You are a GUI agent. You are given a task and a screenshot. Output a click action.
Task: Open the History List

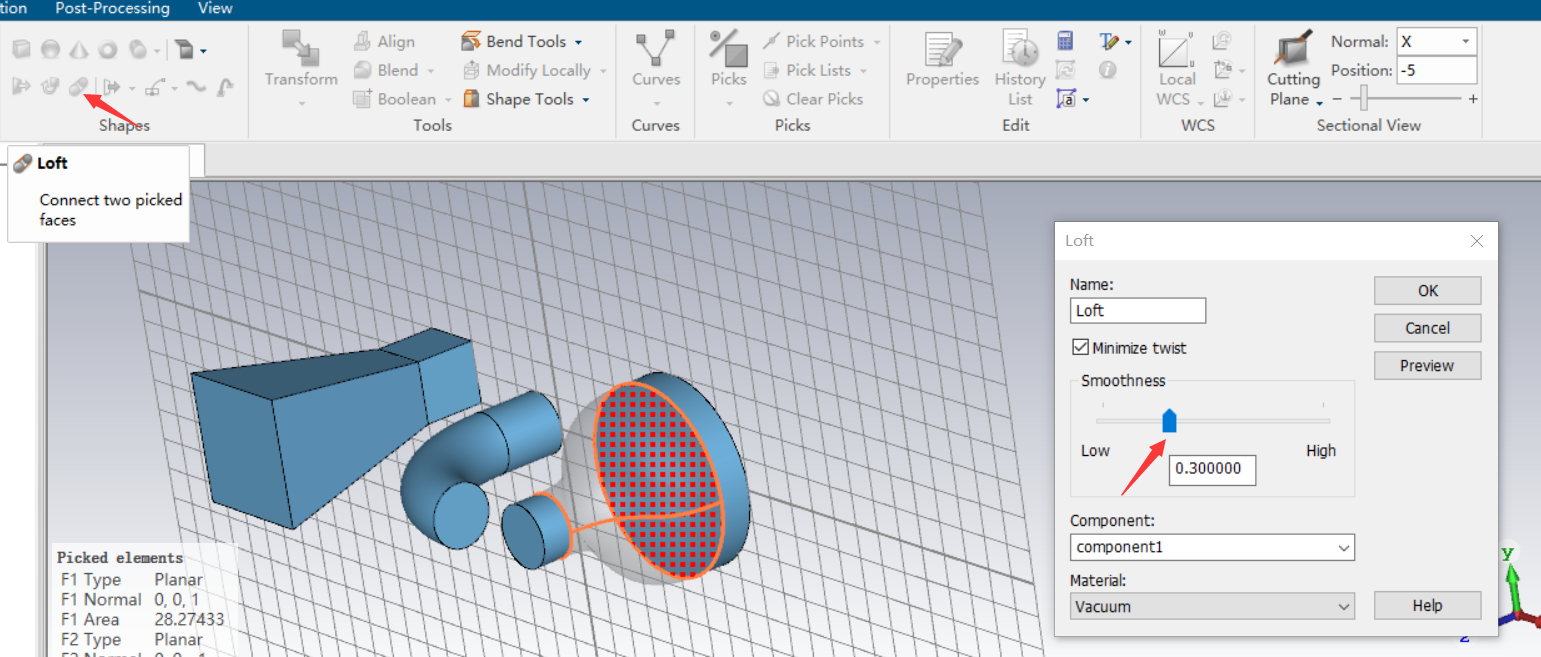point(1020,68)
